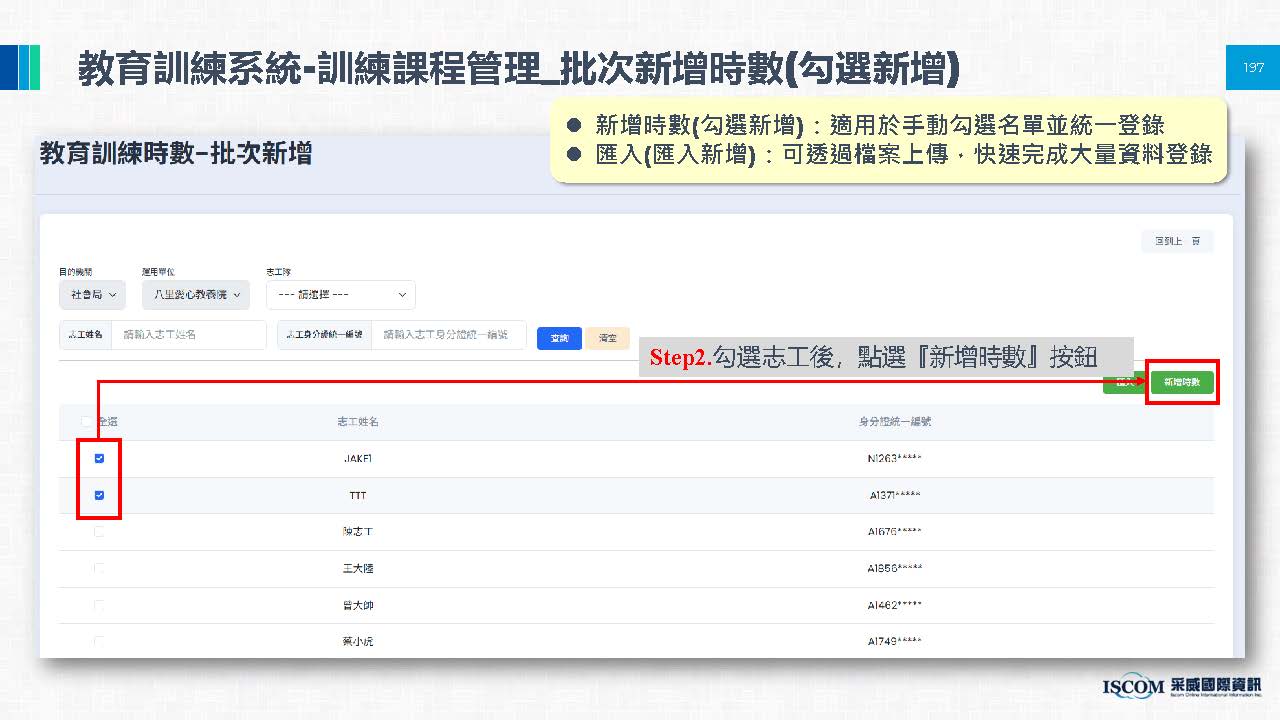The height and width of the screenshot is (720, 1280).
Task: Click the 回到上一頁 back button
Action: point(1177,242)
